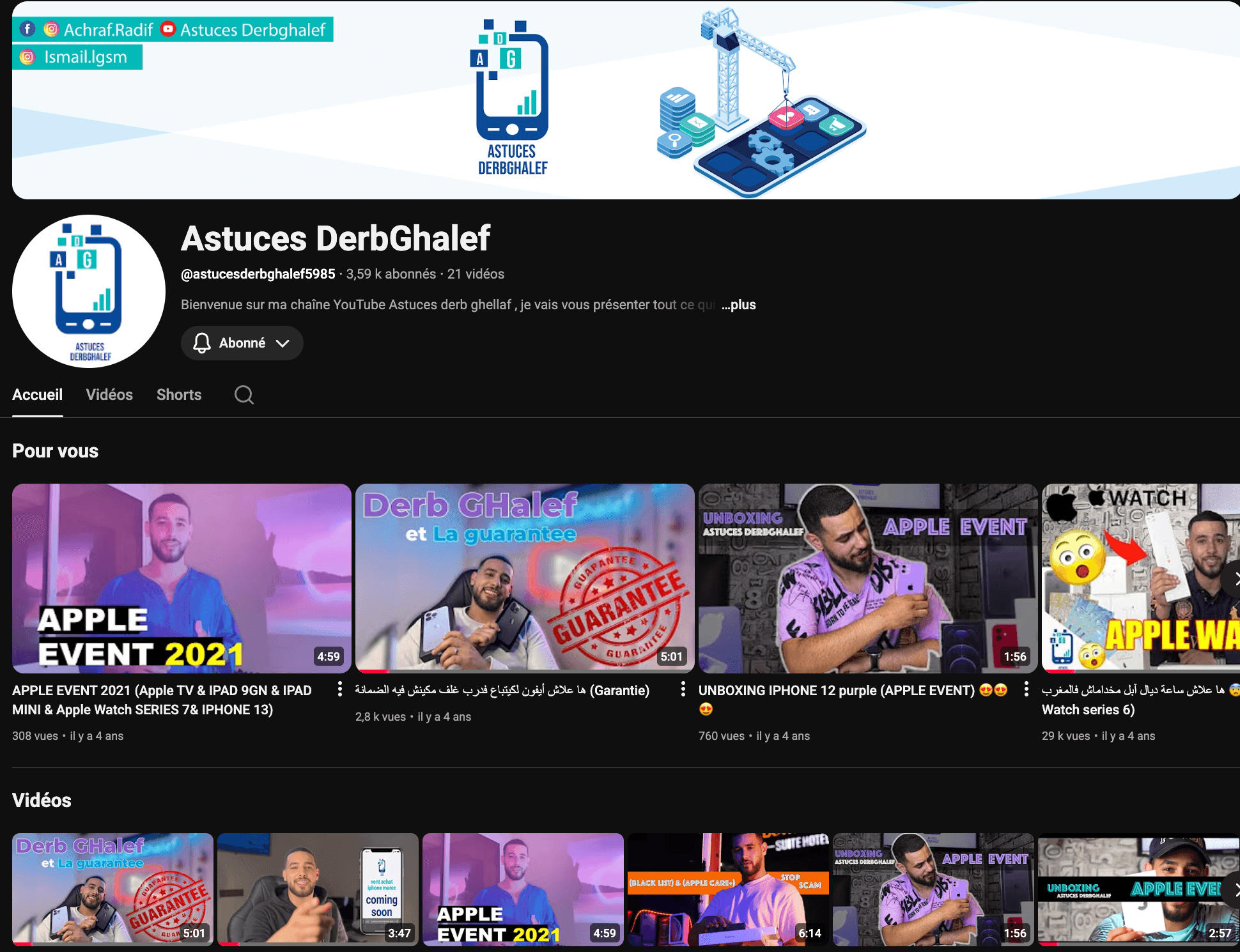Open the Ismail.lgsm Instagram icon
The height and width of the screenshot is (952, 1240).
(x=27, y=57)
